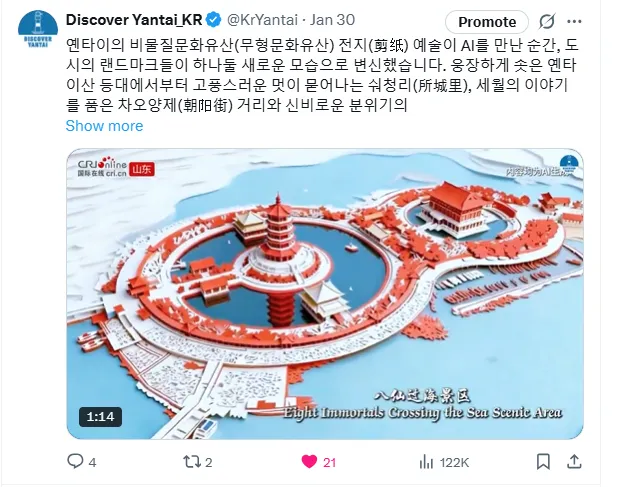Viewport: 622px width, 487px height.
Task: Open the reply speech bubble icon
Action: coord(75,461)
